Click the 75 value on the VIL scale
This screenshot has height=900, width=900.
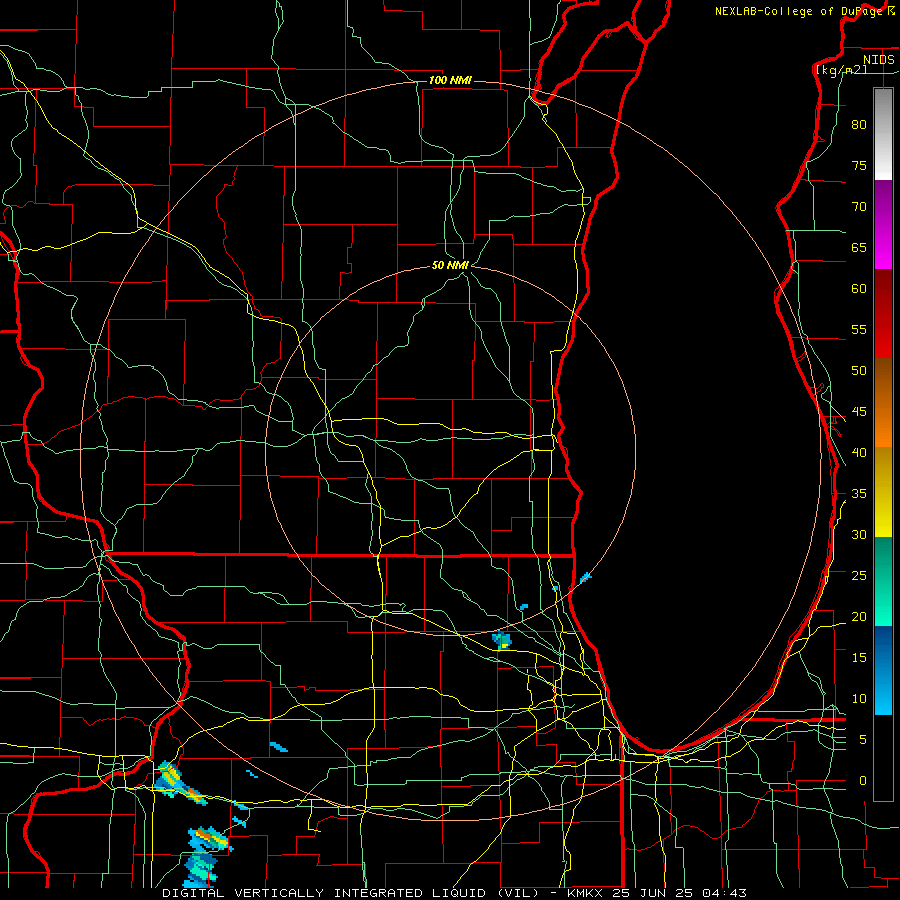pos(859,166)
